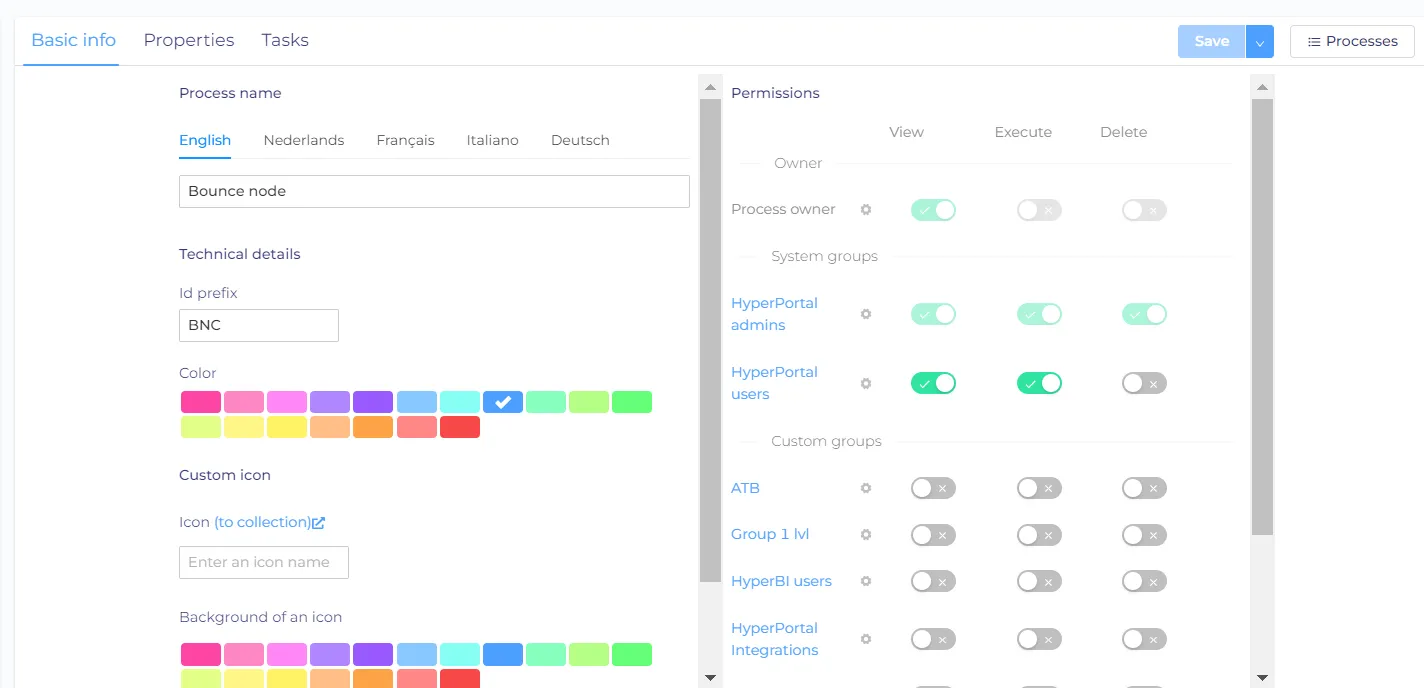Enable Delete permission for HyperPortal Integrations

click(x=1144, y=639)
